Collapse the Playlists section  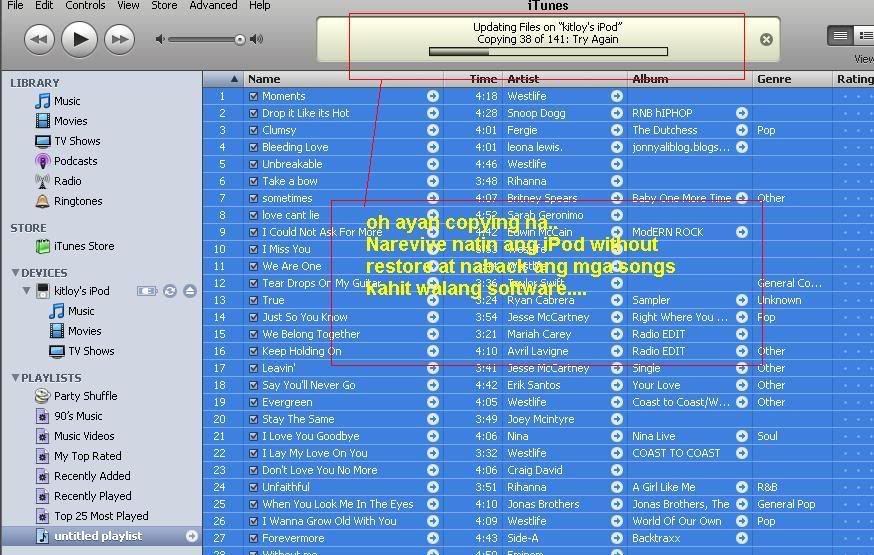pos(15,378)
